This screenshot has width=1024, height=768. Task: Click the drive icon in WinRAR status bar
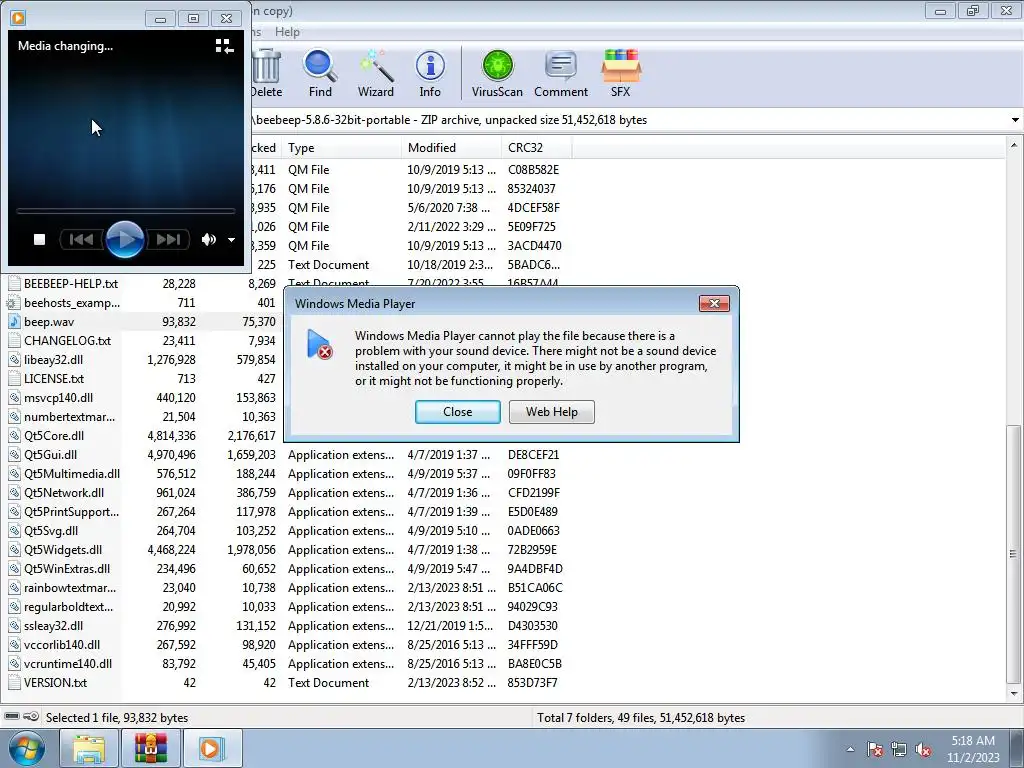pyautogui.click(x=12, y=716)
